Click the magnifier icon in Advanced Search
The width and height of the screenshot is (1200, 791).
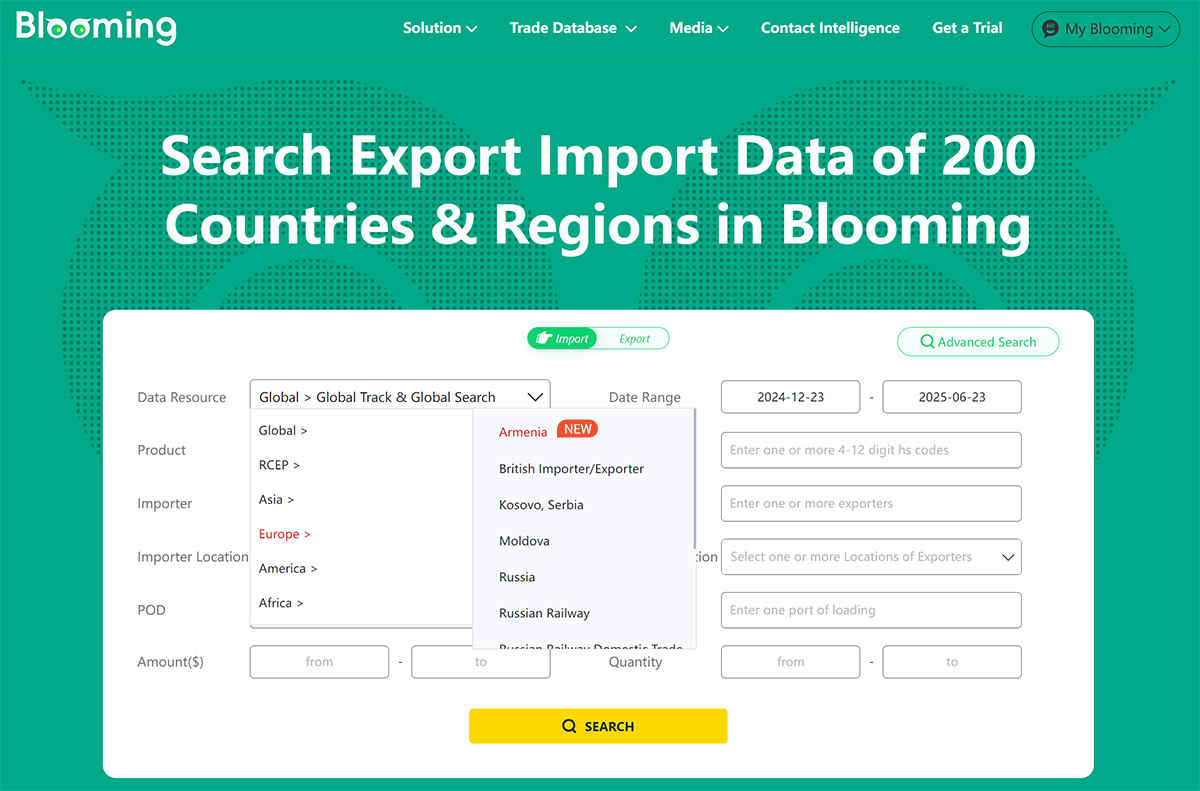click(x=927, y=342)
